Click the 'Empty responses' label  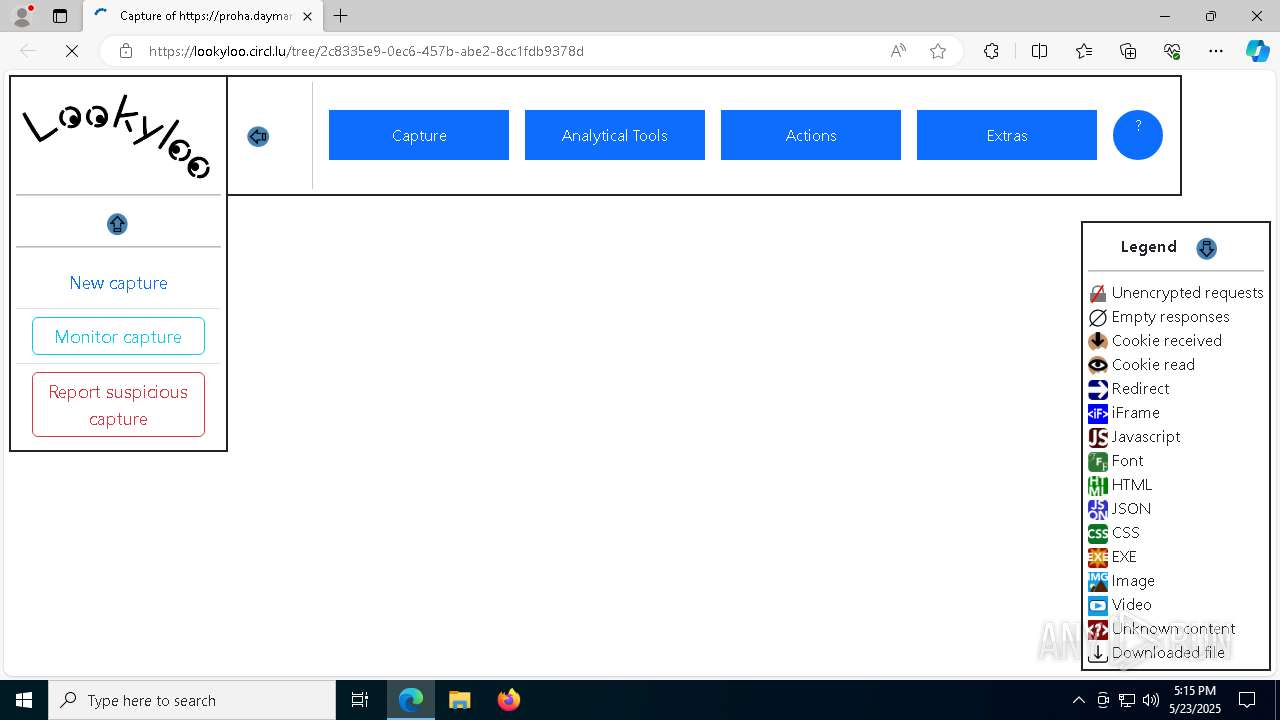click(1171, 317)
